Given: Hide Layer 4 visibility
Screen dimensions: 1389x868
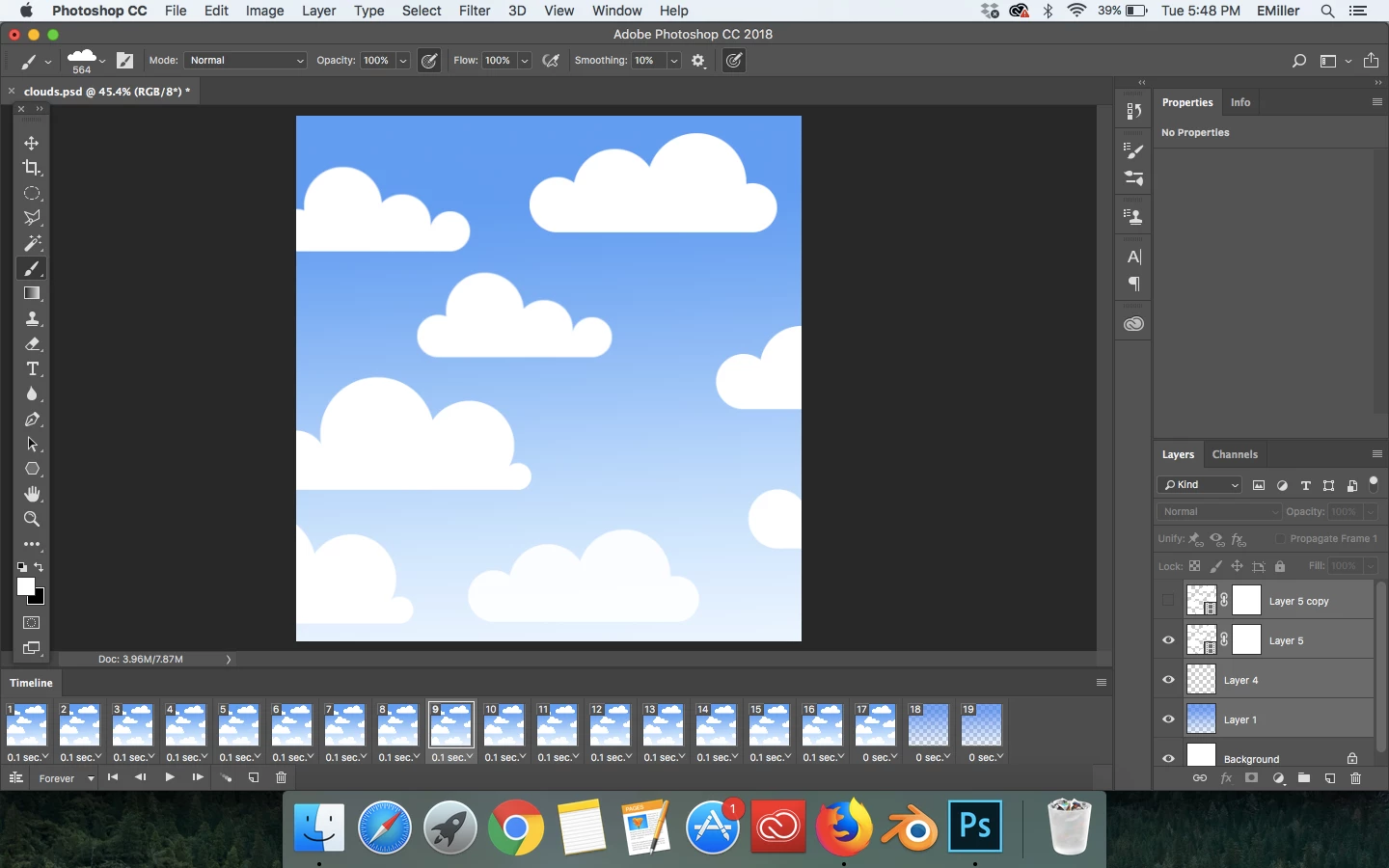Looking at the screenshot, I should point(1168,680).
